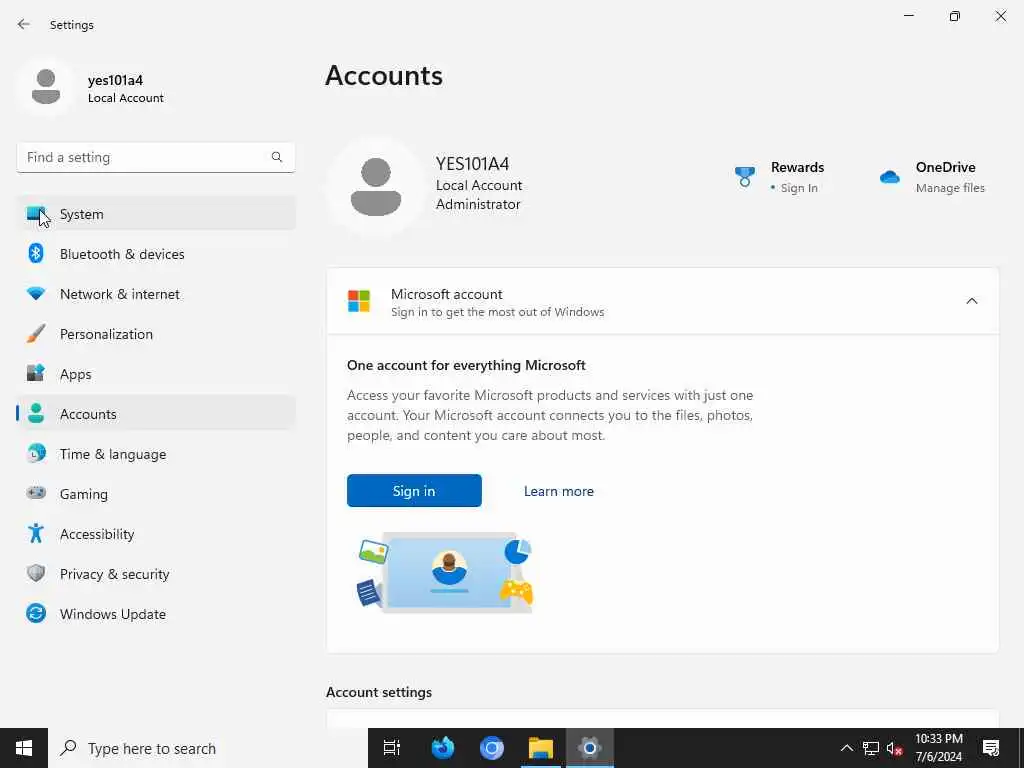Click OneDrive Manage files text
Viewport: 1024px width, 768px height.
pyautogui.click(x=950, y=188)
